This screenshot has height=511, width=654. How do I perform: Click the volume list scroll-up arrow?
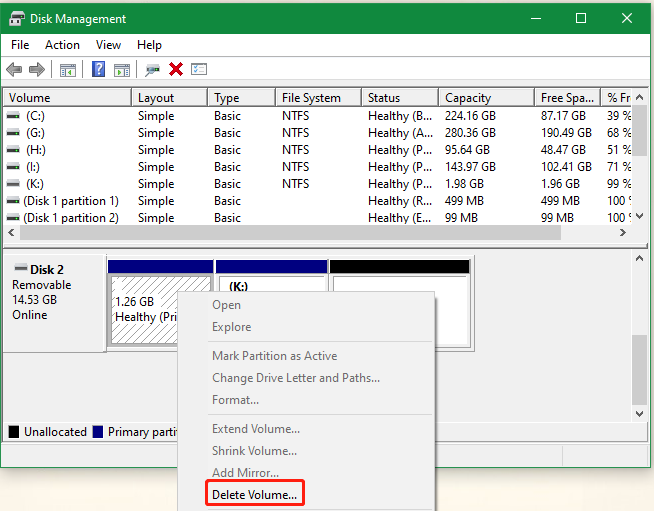click(x=640, y=98)
